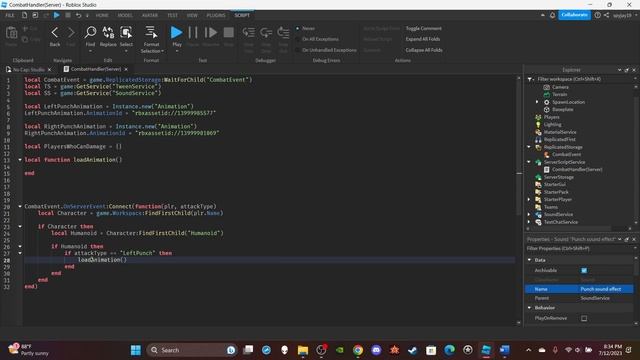Screen dimensions: 640x360
Task: Click the Step Out debugger icon
Action: point(283,33)
